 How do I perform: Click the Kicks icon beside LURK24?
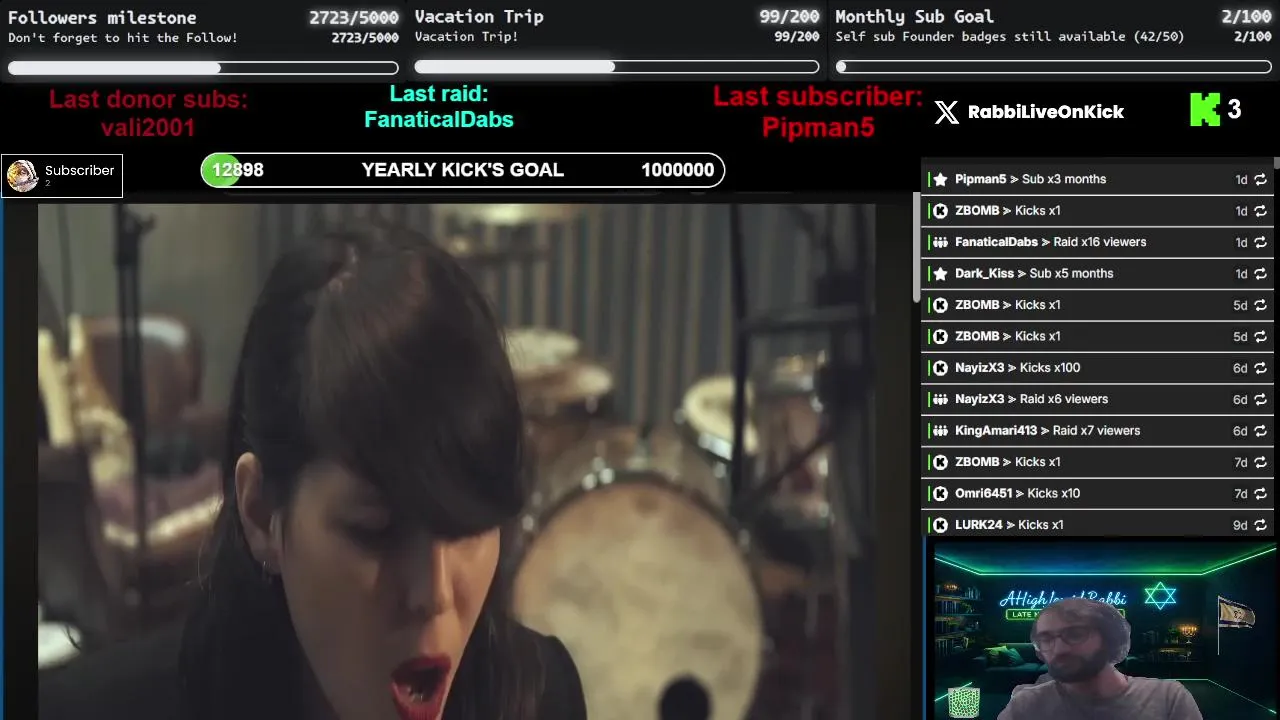[940, 524]
